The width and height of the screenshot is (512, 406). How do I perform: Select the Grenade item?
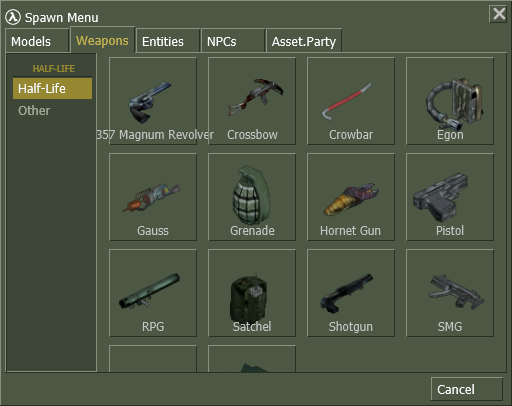coord(252,197)
